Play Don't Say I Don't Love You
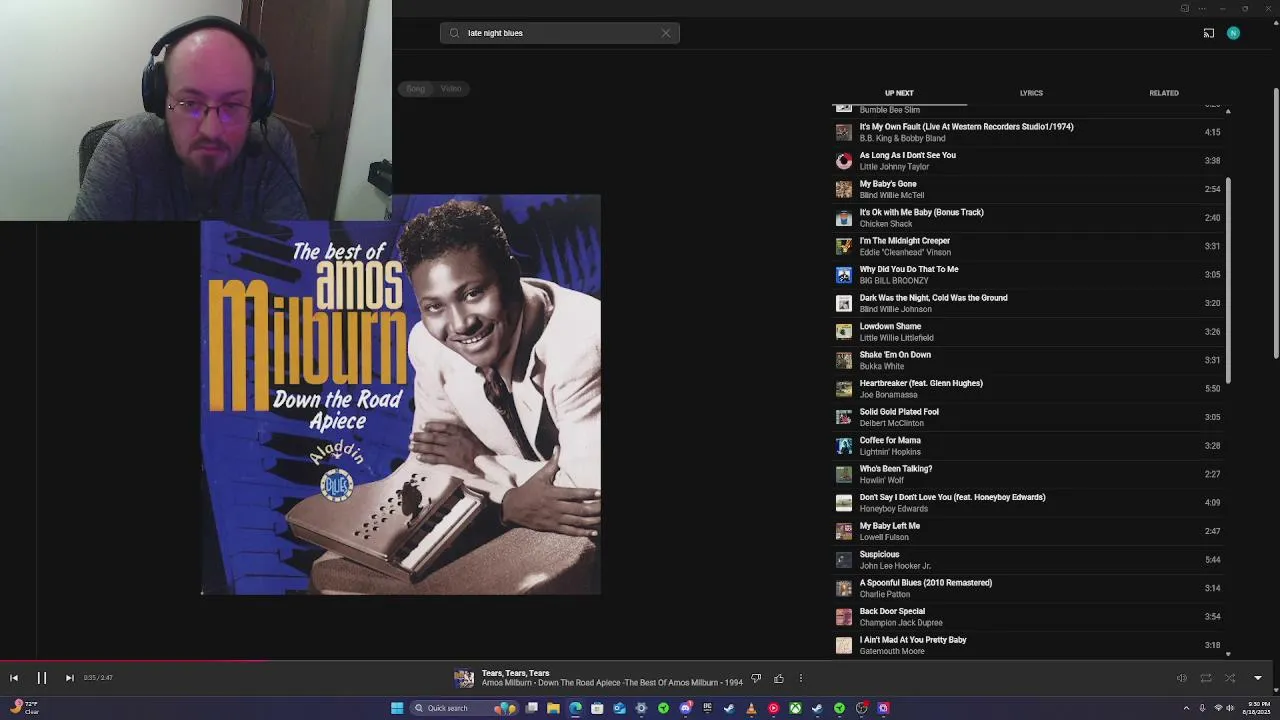 (1029, 503)
